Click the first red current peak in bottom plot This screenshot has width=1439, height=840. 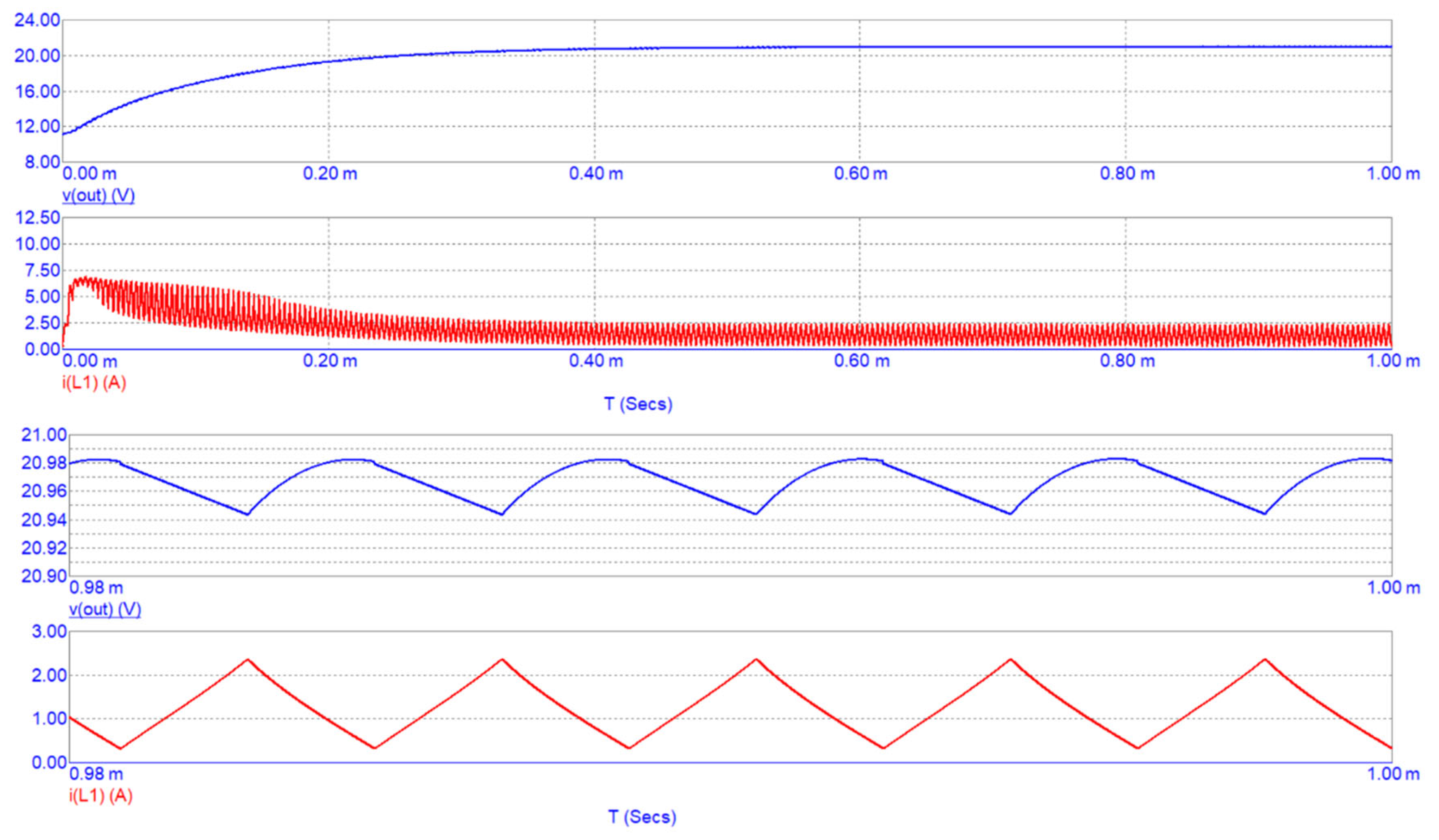(247, 660)
